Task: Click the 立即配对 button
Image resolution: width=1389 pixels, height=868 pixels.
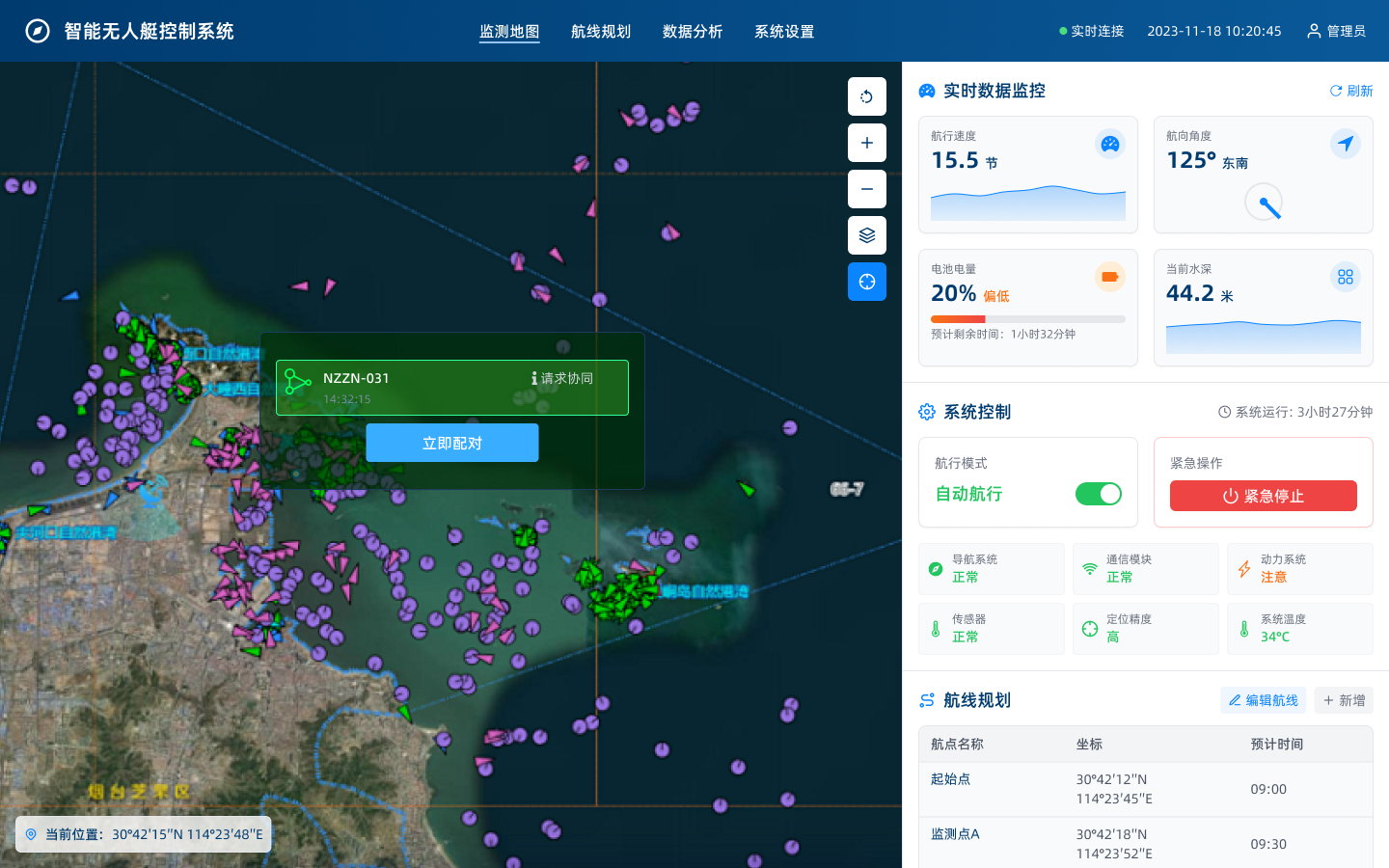Action: (x=451, y=443)
